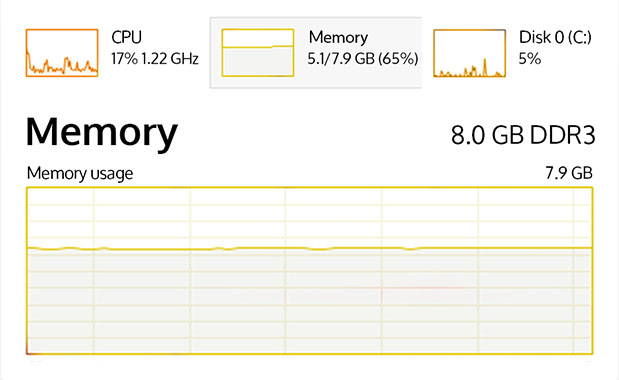Click the highlighted Memory selection box
619x380 pixels.
(316, 52)
